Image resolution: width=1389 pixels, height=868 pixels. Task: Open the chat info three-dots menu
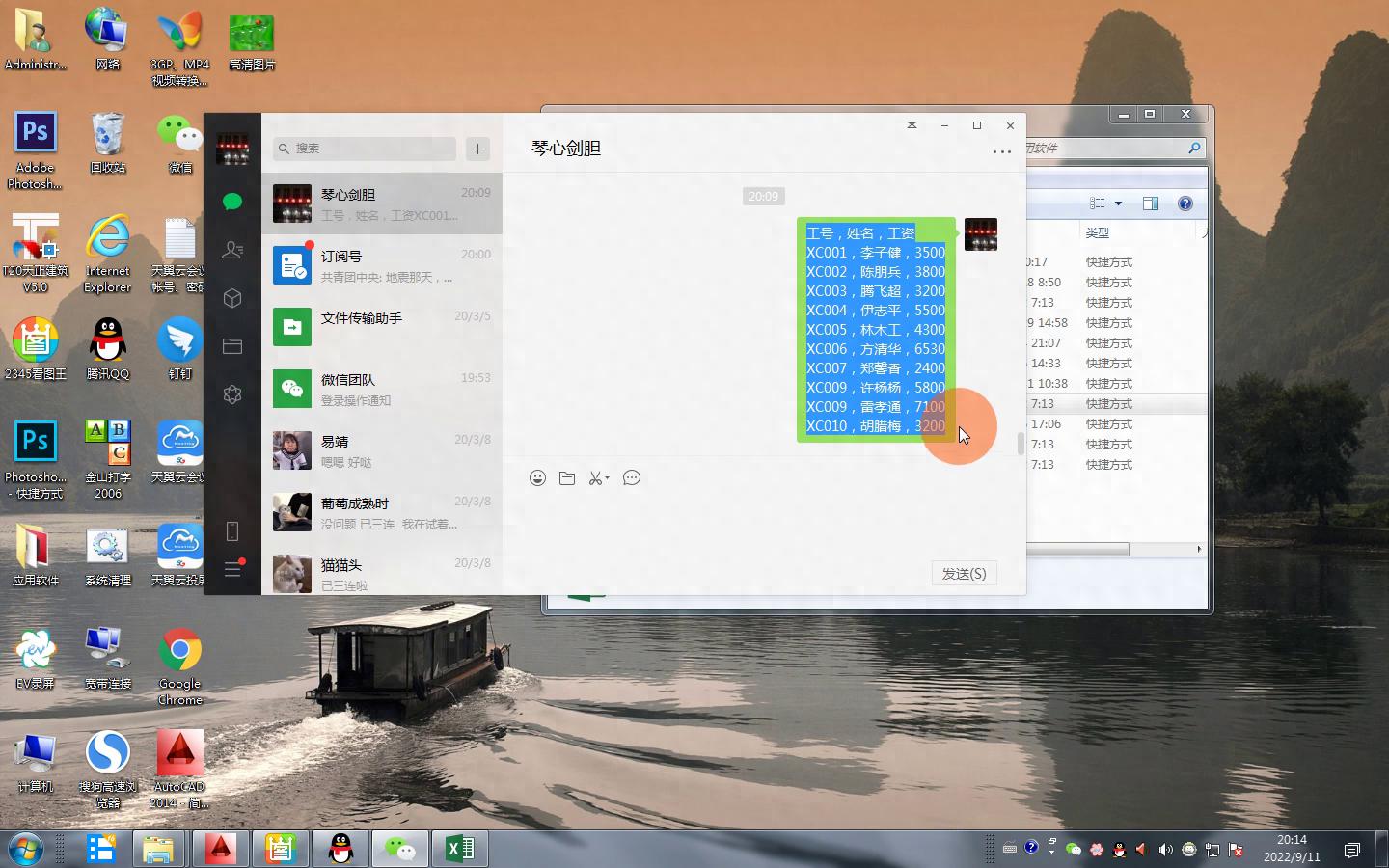coord(1001,151)
